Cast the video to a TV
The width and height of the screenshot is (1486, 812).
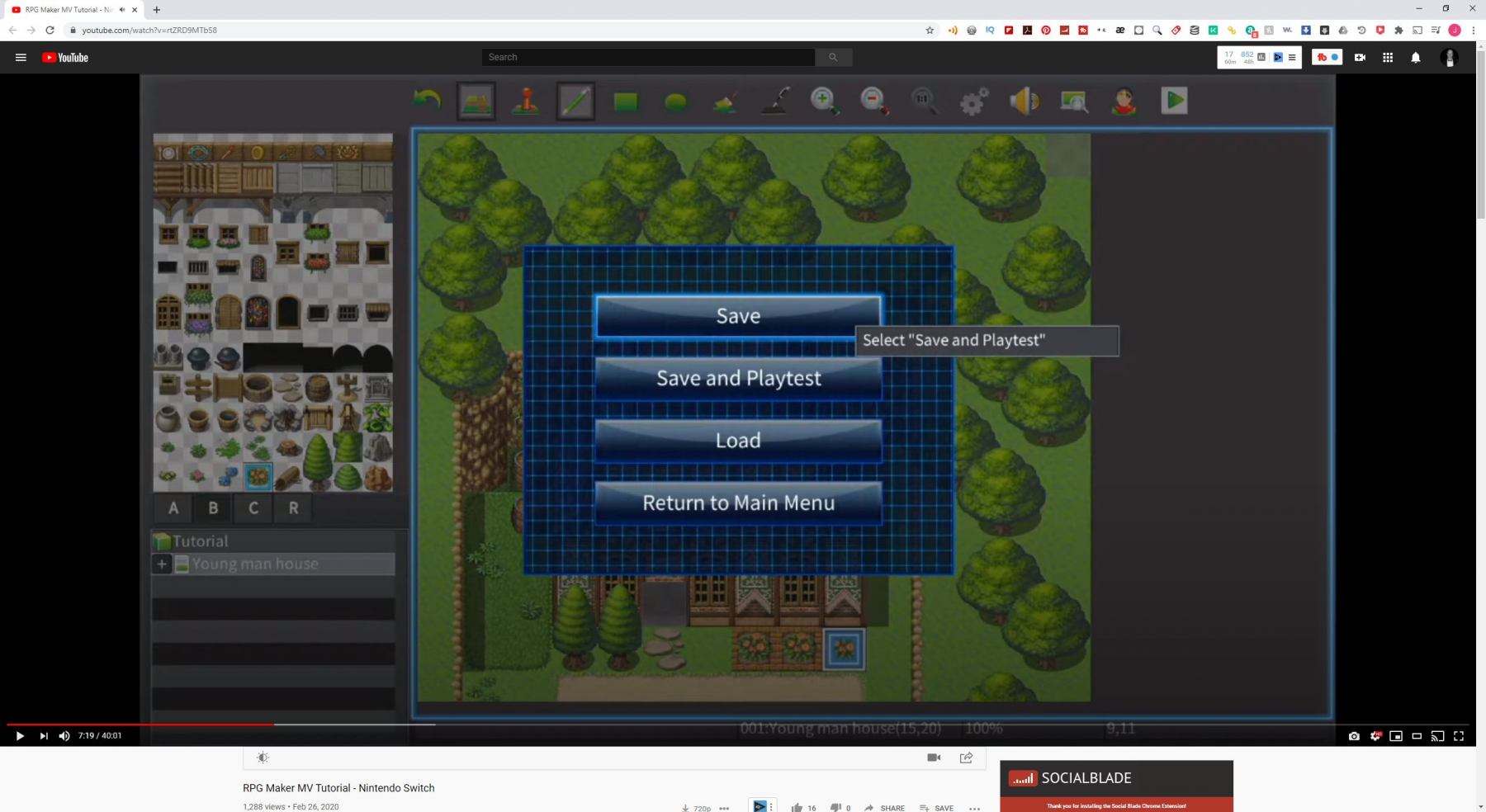(x=1437, y=736)
